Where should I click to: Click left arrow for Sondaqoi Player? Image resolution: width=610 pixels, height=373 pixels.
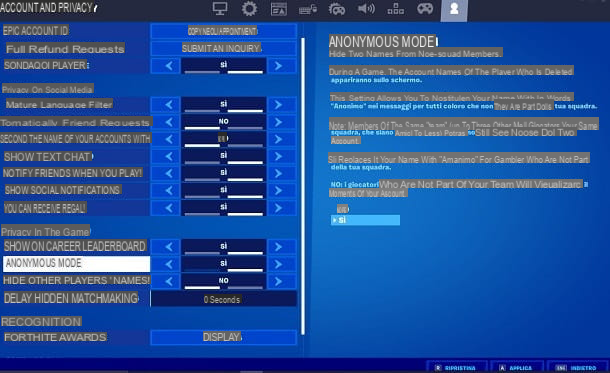(x=169, y=66)
